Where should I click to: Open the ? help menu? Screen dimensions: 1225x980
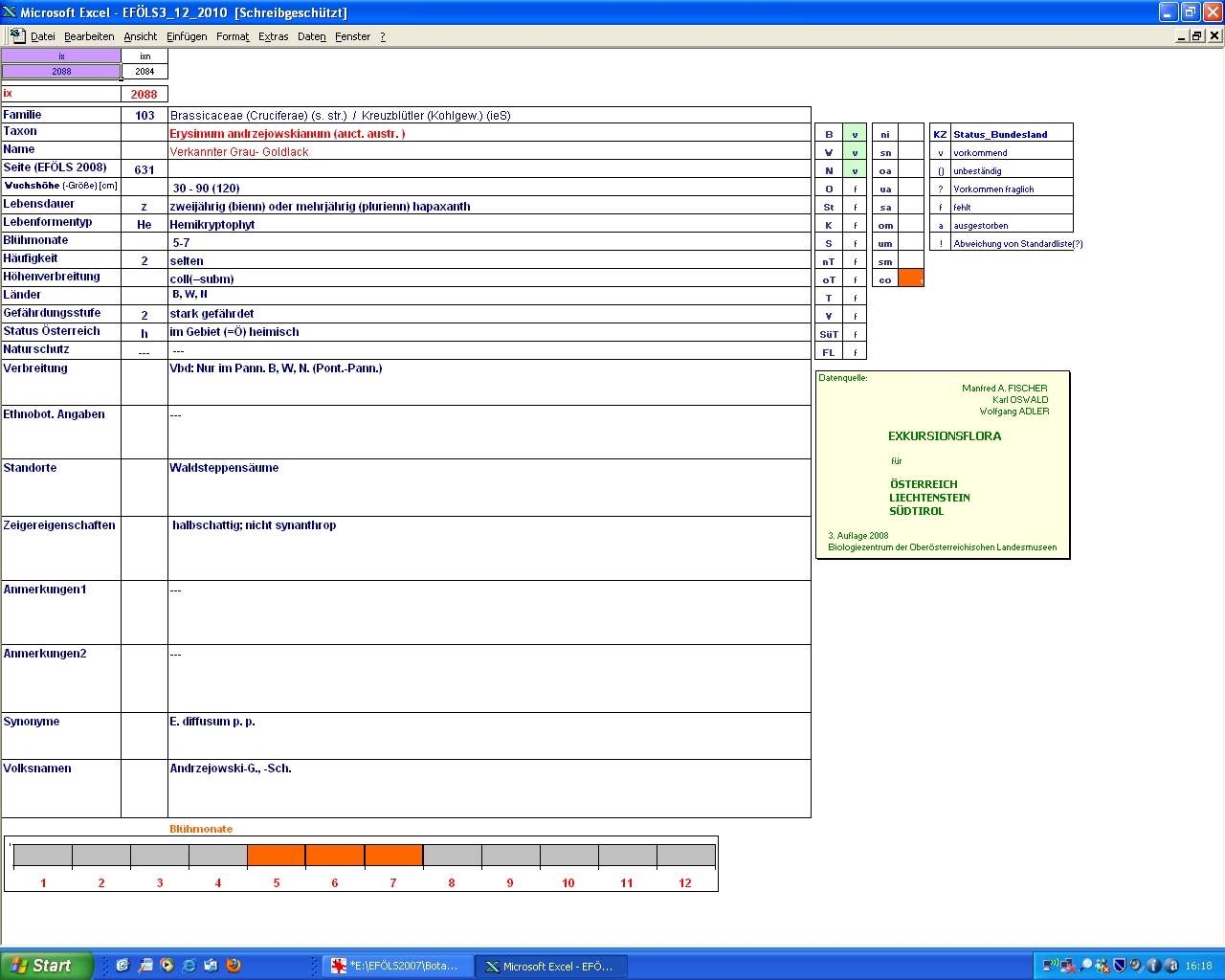pyautogui.click(x=383, y=36)
